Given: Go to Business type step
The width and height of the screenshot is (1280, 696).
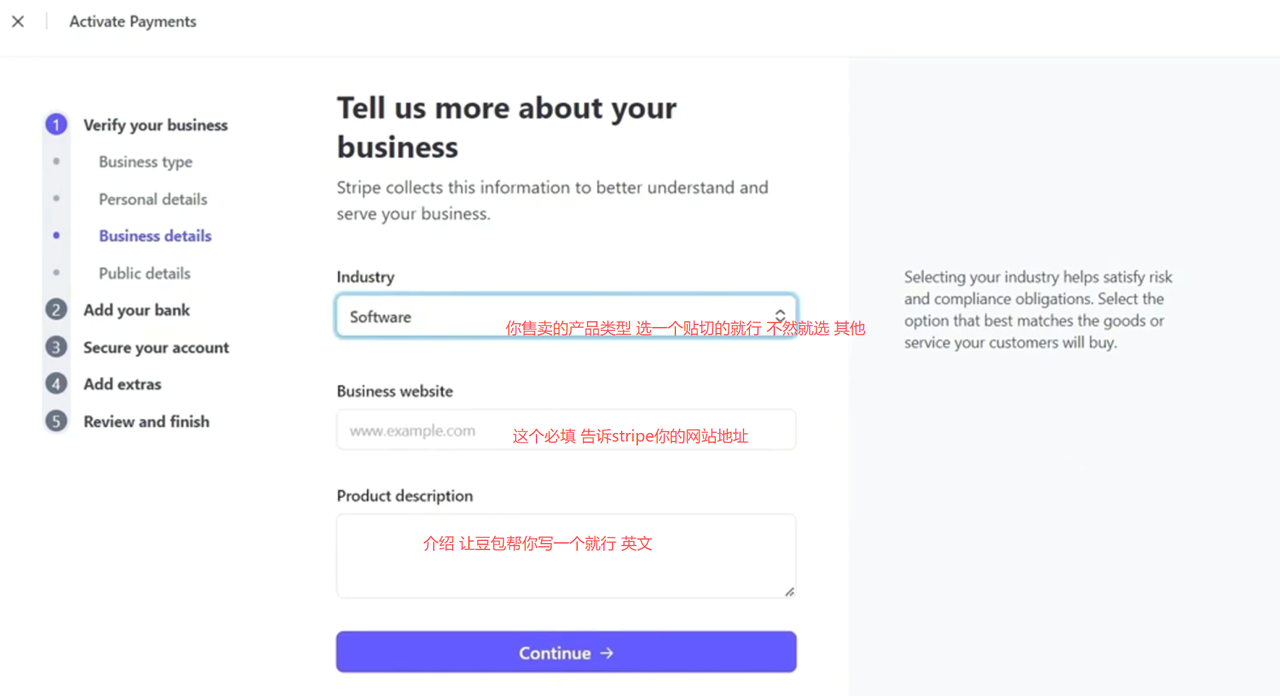Looking at the screenshot, I should coord(145,162).
